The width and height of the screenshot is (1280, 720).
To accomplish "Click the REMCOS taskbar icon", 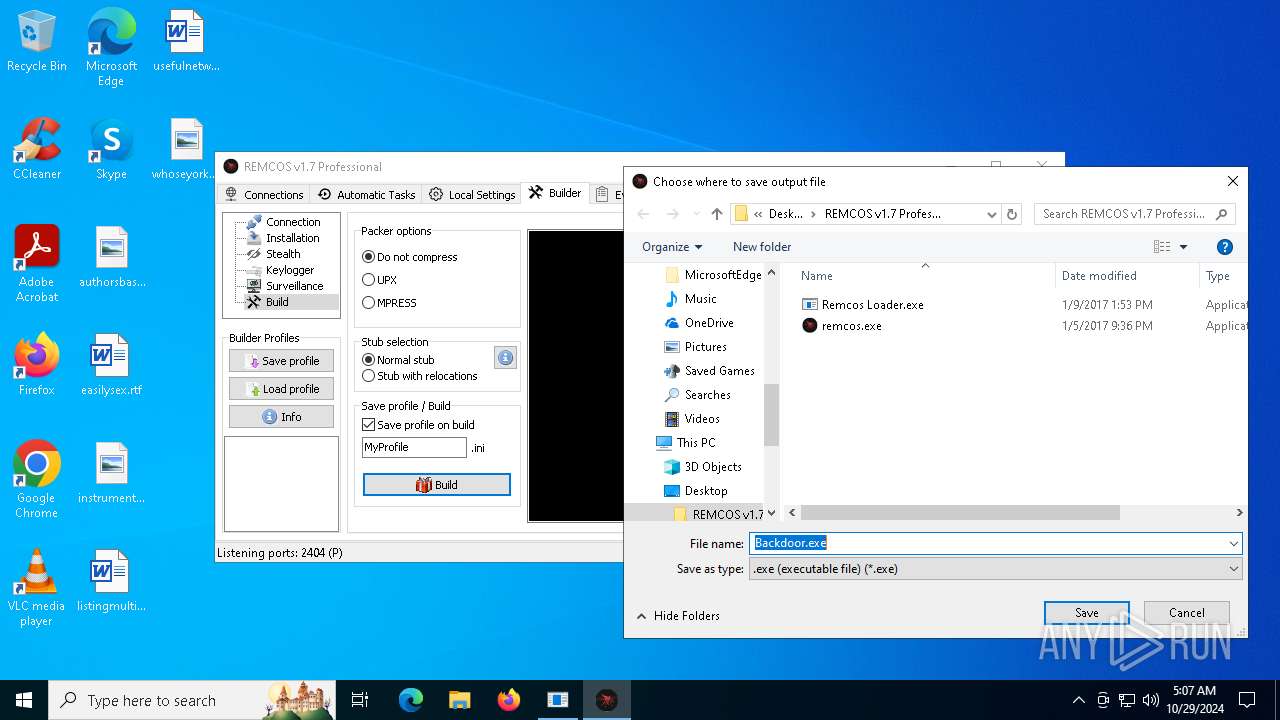I will click(x=606, y=700).
